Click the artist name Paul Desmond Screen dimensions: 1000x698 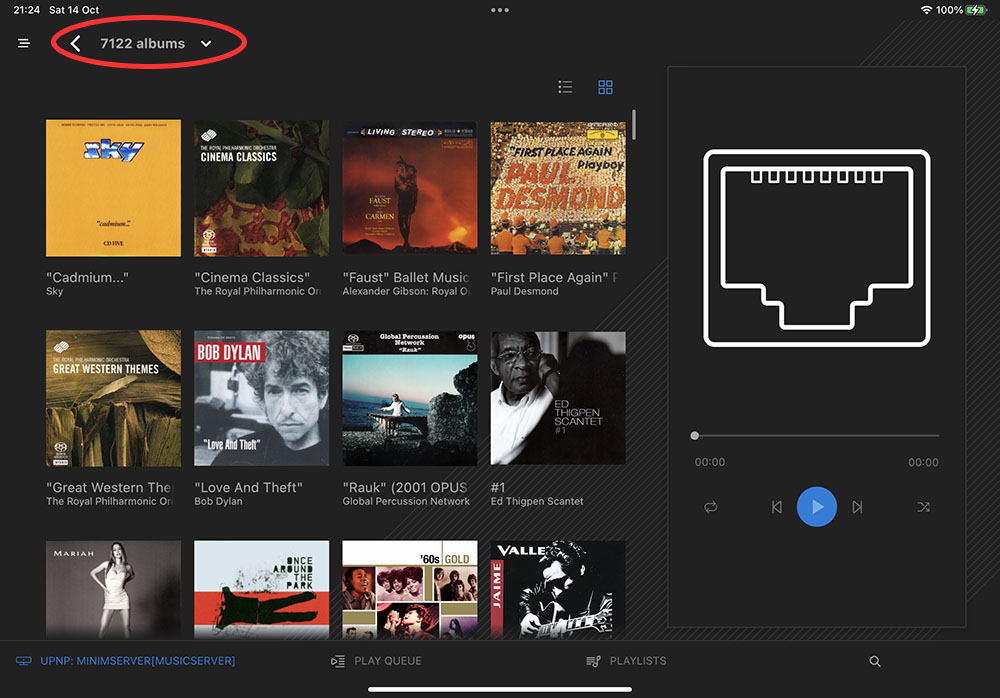coord(524,292)
